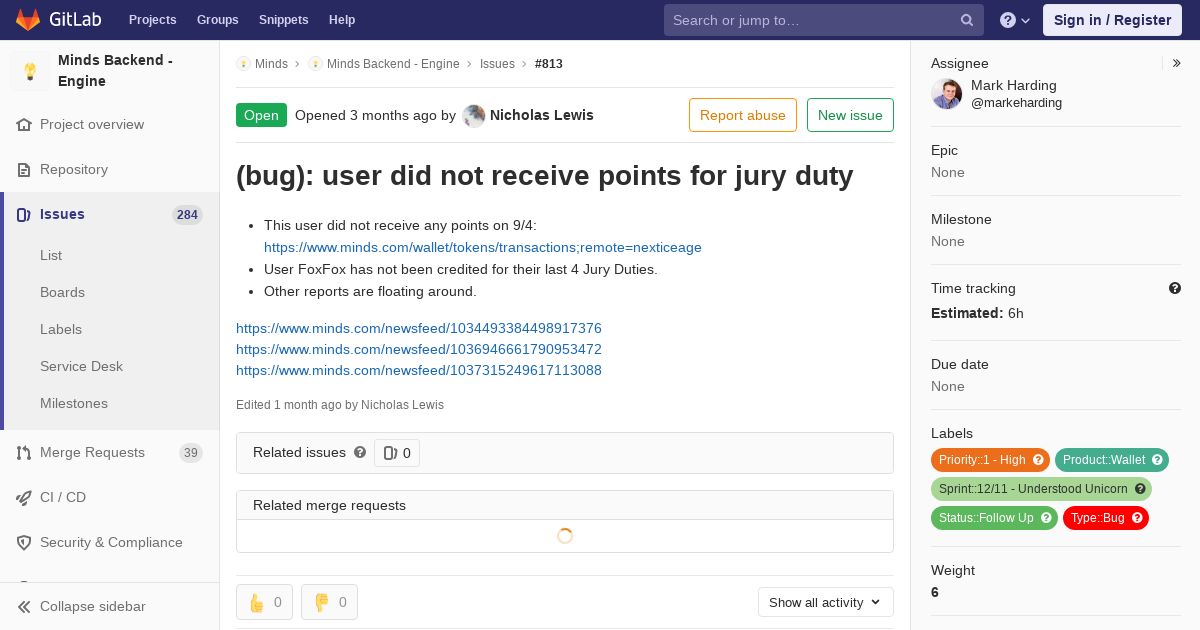The height and width of the screenshot is (630, 1200).
Task: Click the Issues count badge 284
Action: tap(187, 215)
